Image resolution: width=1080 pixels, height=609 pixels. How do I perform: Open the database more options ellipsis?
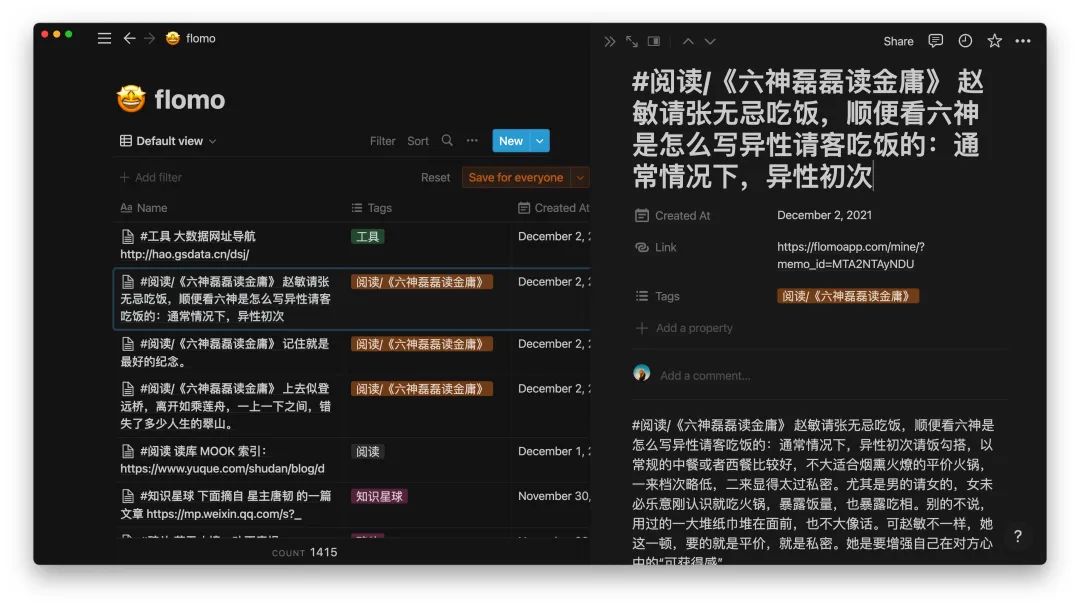pos(472,141)
